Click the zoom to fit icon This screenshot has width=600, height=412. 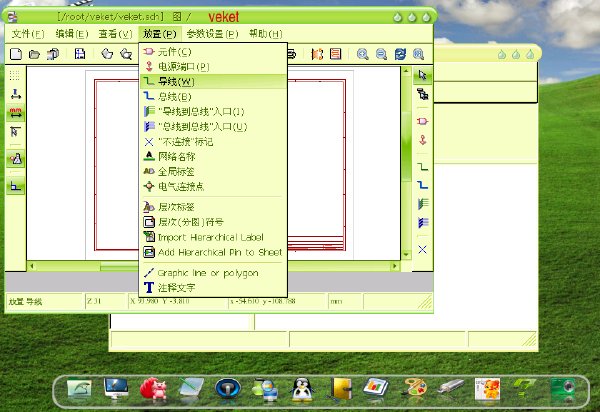[x=419, y=54]
